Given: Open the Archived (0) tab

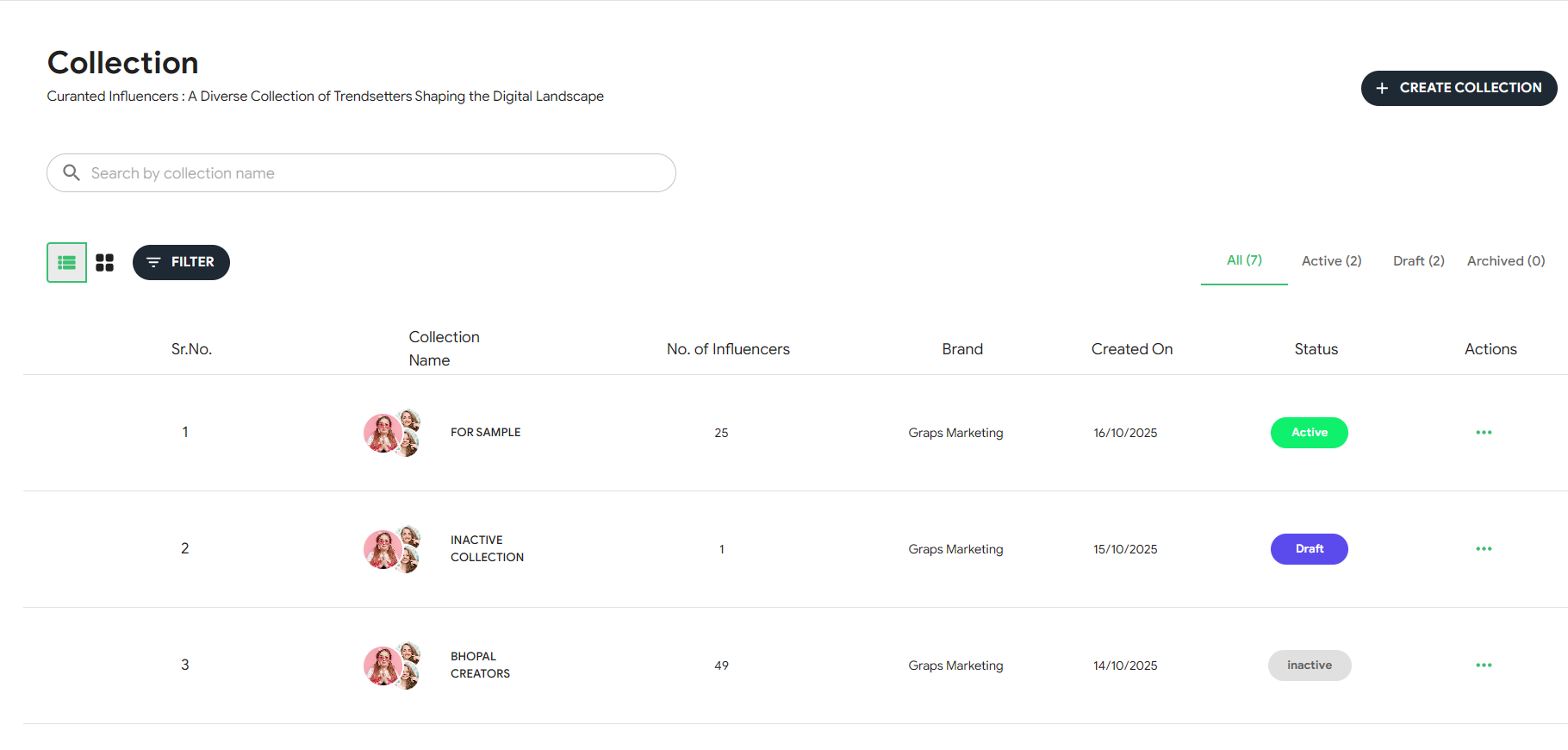Looking at the screenshot, I should [x=1505, y=261].
